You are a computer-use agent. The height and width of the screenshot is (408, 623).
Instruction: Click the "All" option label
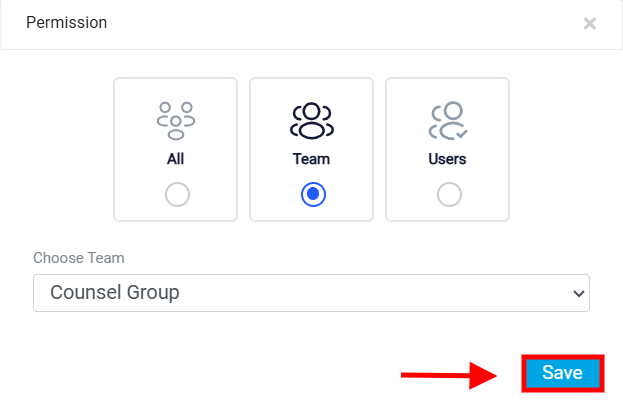[x=176, y=159]
